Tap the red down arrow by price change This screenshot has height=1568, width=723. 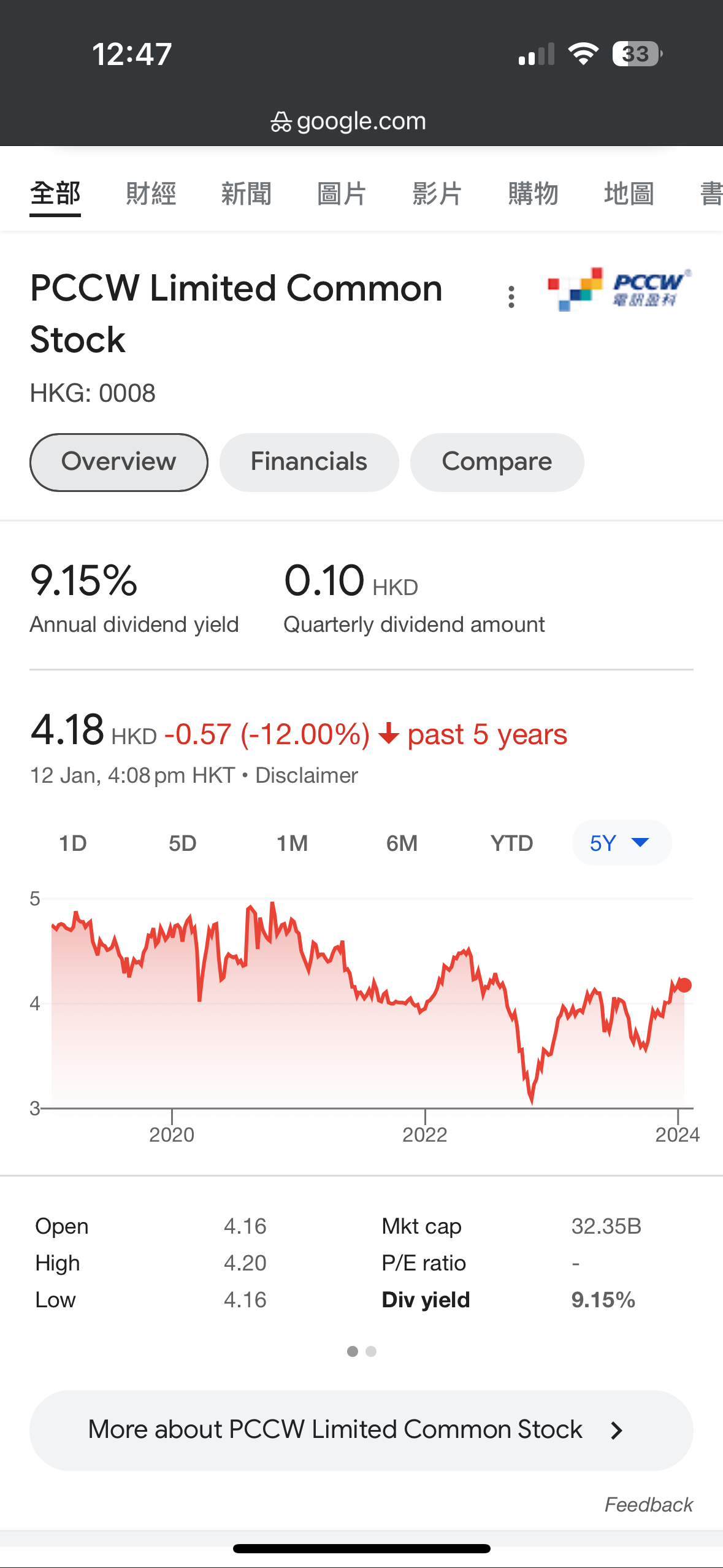[389, 734]
